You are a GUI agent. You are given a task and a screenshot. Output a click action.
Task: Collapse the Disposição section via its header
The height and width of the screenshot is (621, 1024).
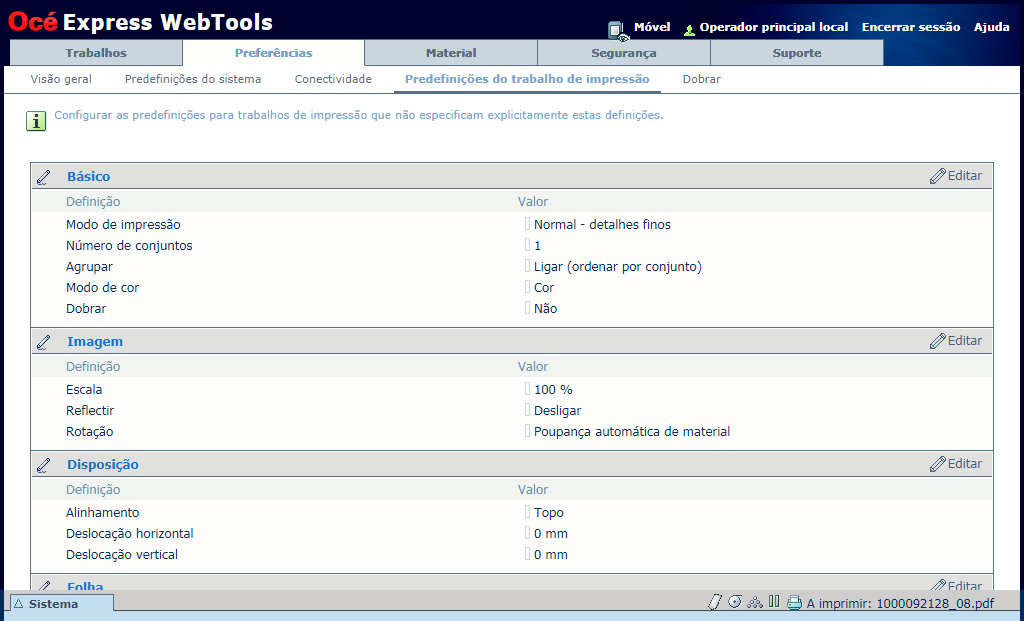102,464
